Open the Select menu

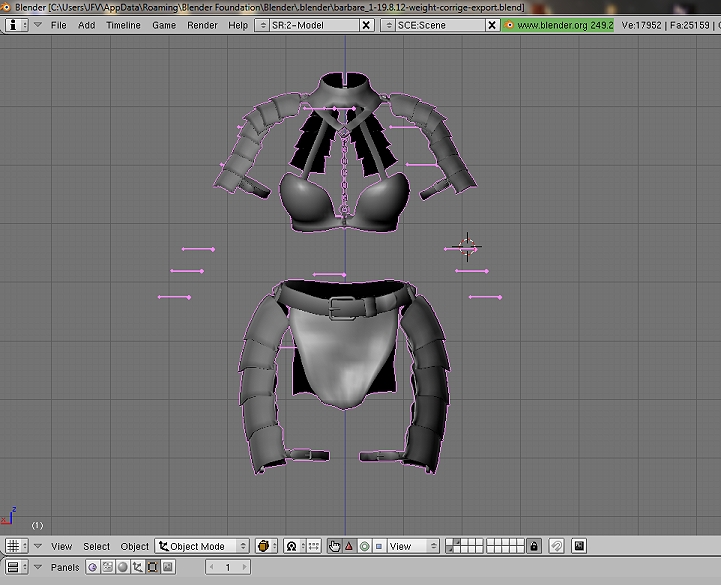[96, 546]
